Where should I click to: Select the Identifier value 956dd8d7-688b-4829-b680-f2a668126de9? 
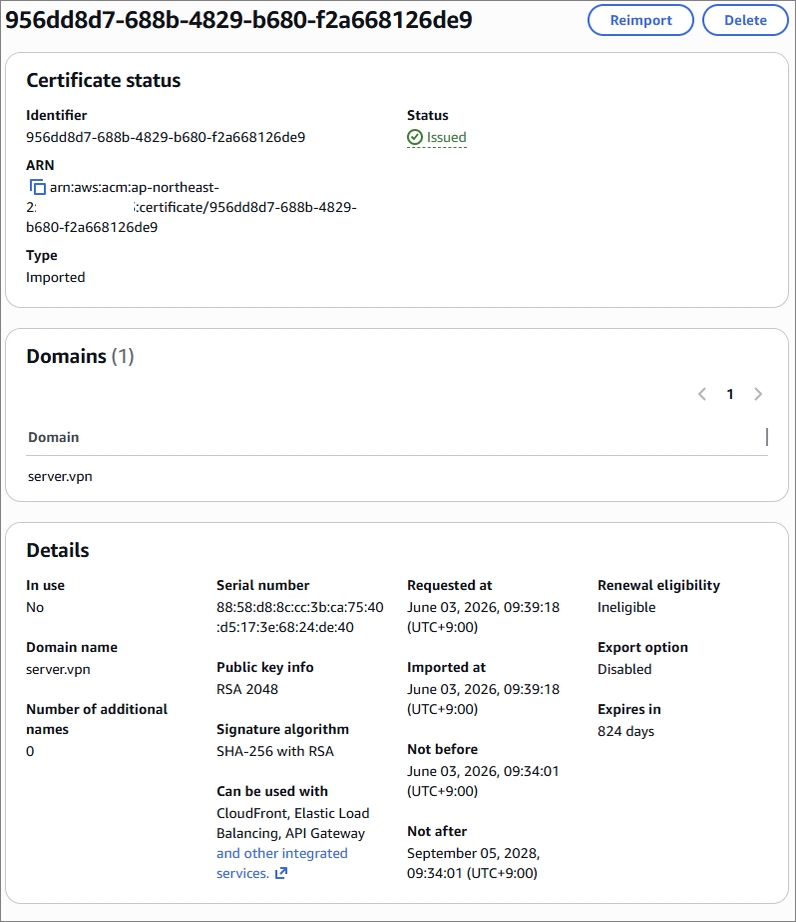coord(165,137)
